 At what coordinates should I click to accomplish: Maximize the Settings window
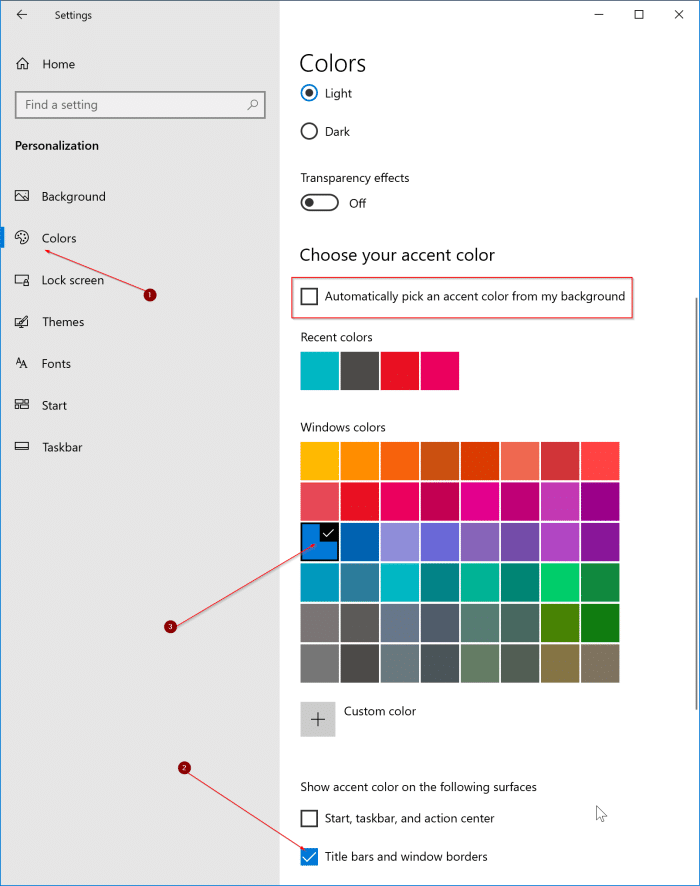[x=639, y=15]
